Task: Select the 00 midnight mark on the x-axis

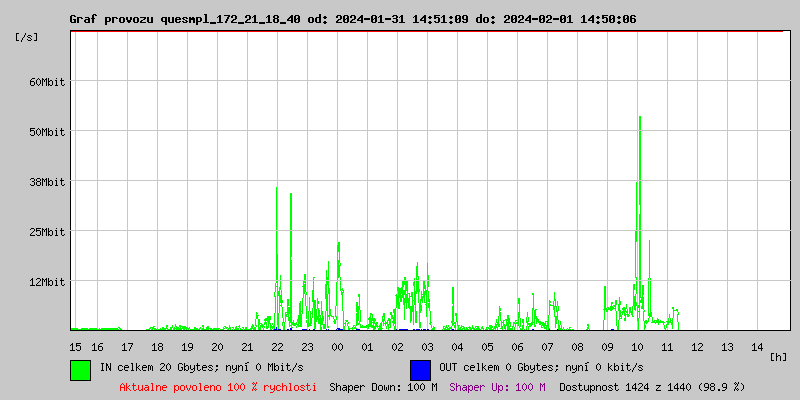Action: 337,346
